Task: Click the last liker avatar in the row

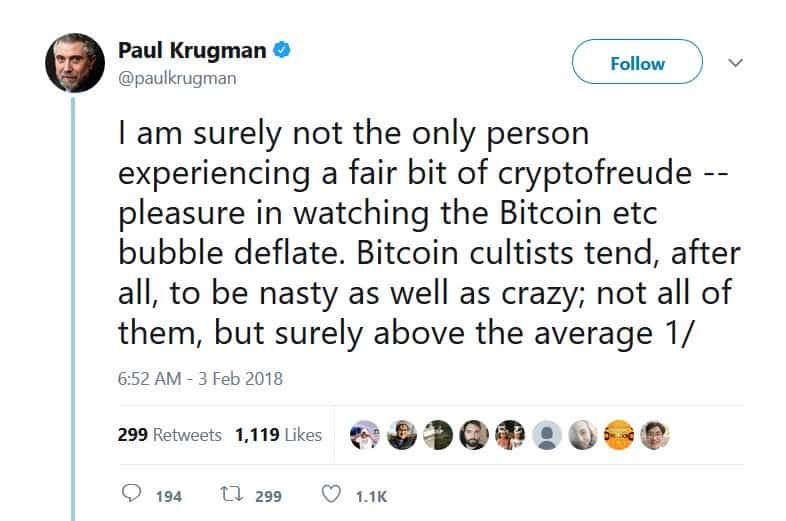Action: pos(654,434)
